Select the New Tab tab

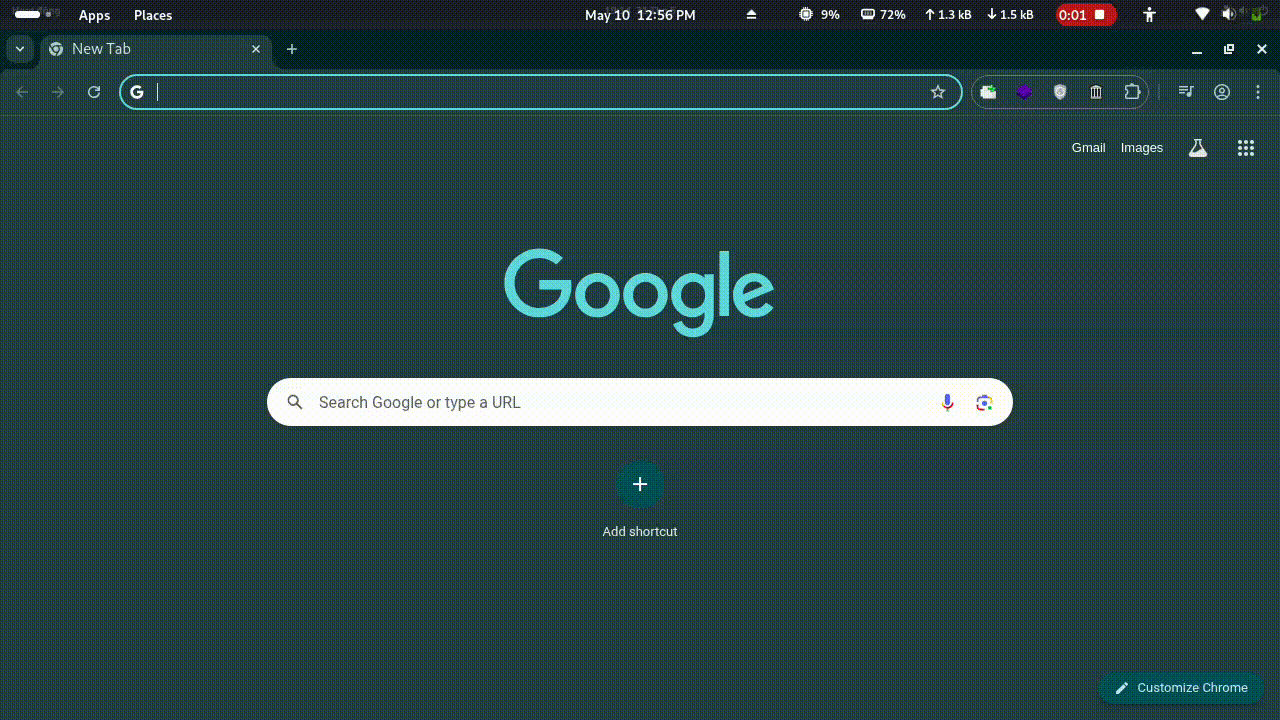(155, 49)
